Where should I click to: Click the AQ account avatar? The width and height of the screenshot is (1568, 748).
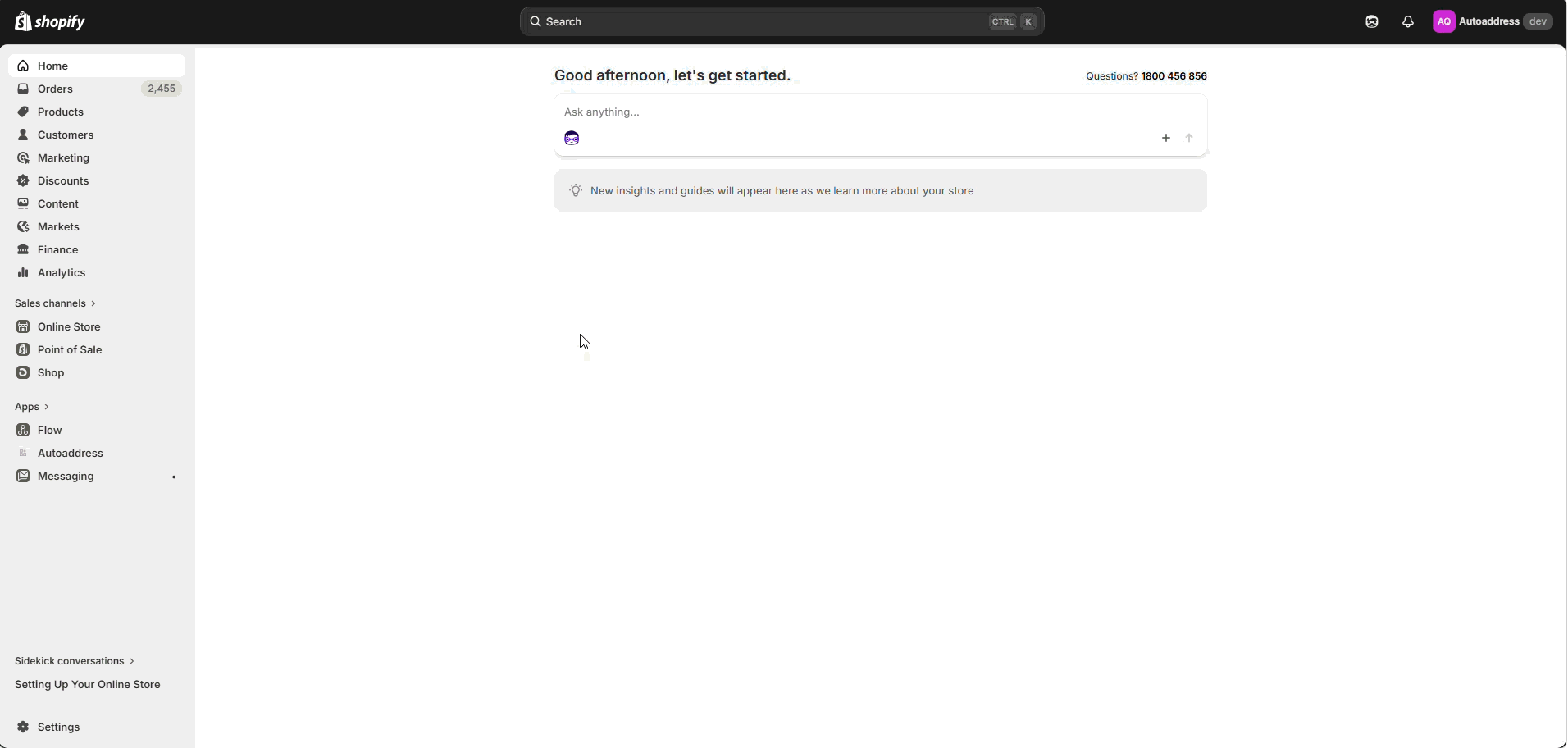coord(1443,22)
